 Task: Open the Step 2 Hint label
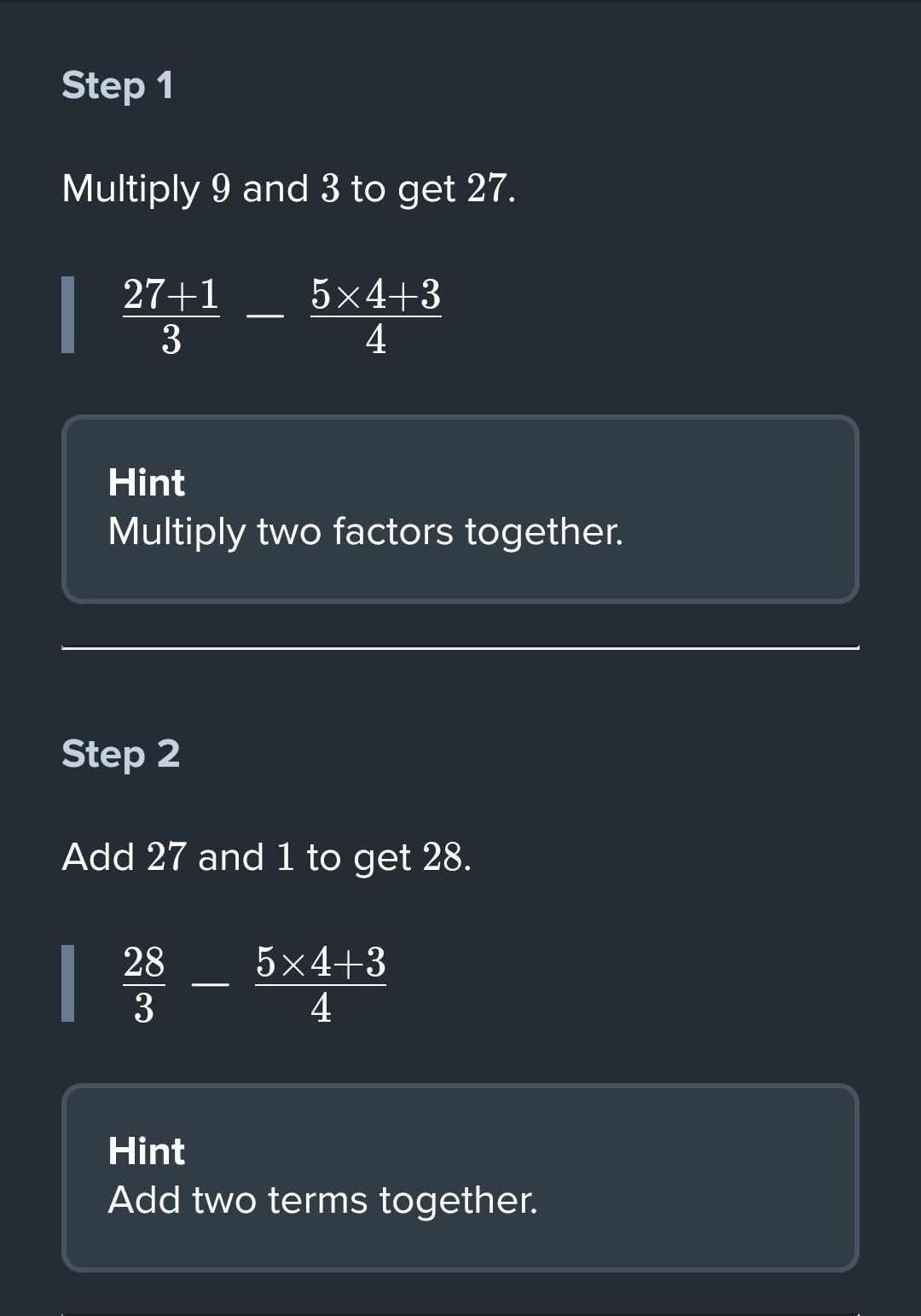pyautogui.click(x=147, y=1151)
